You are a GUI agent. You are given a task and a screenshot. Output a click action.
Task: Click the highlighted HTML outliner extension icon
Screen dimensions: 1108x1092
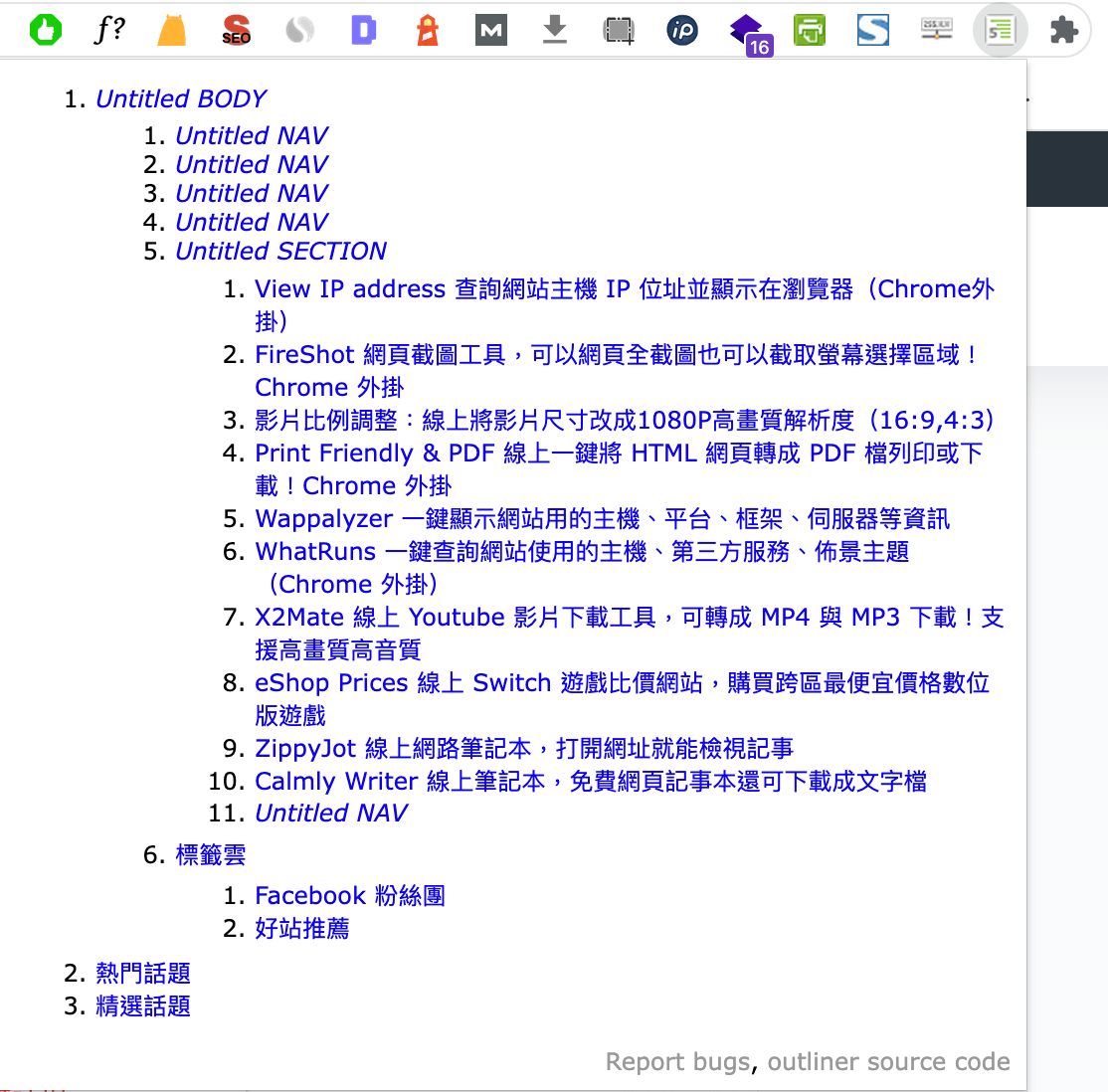tap(1000, 30)
